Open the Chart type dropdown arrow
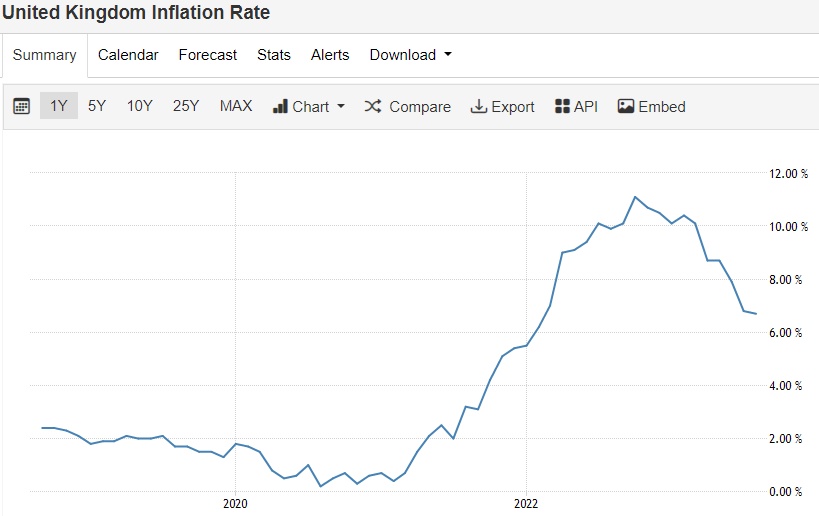Screen dimensions: 819x516 click(x=341, y=106)
